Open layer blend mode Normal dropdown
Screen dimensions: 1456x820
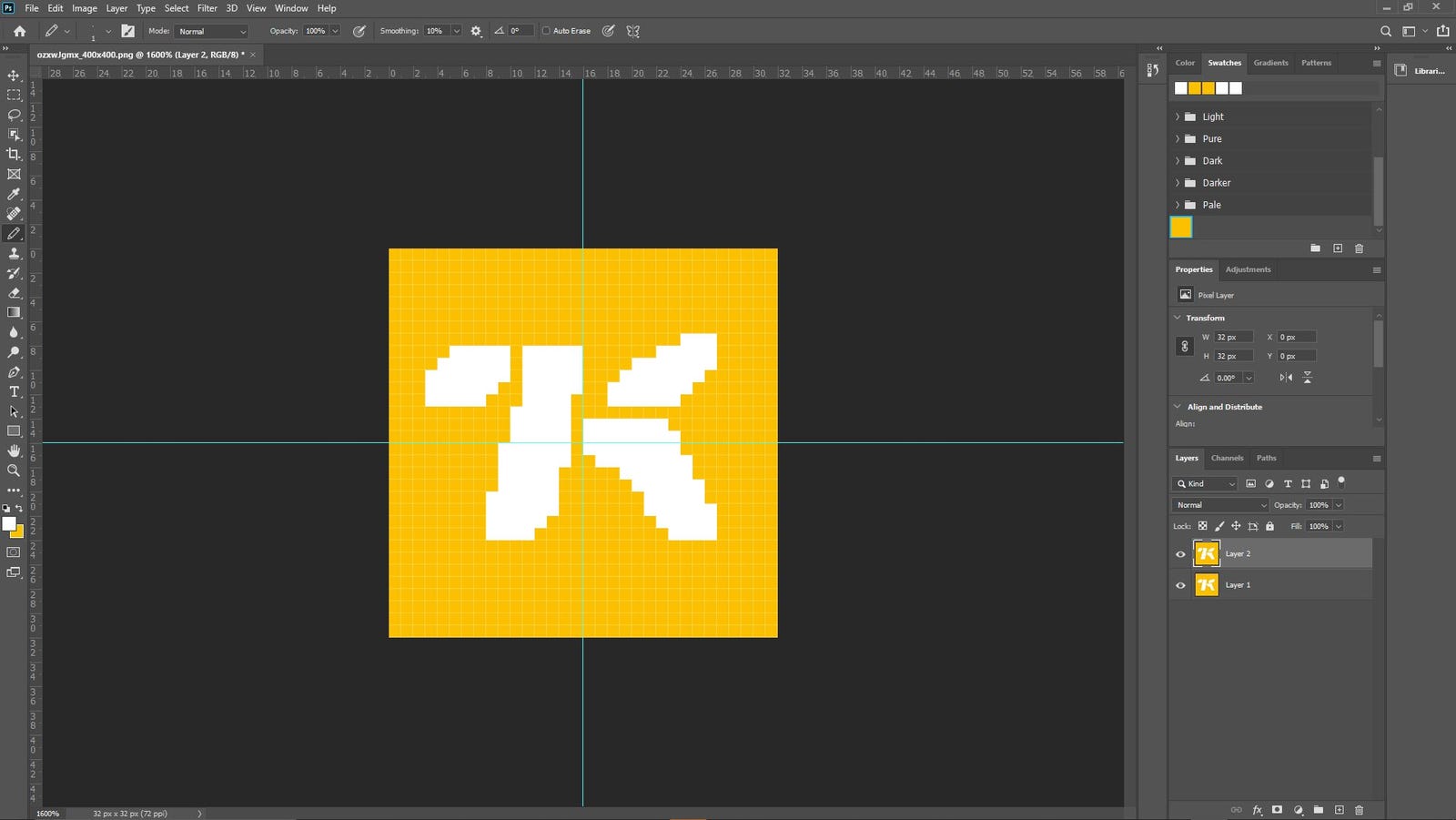(x=1219, y=505)
